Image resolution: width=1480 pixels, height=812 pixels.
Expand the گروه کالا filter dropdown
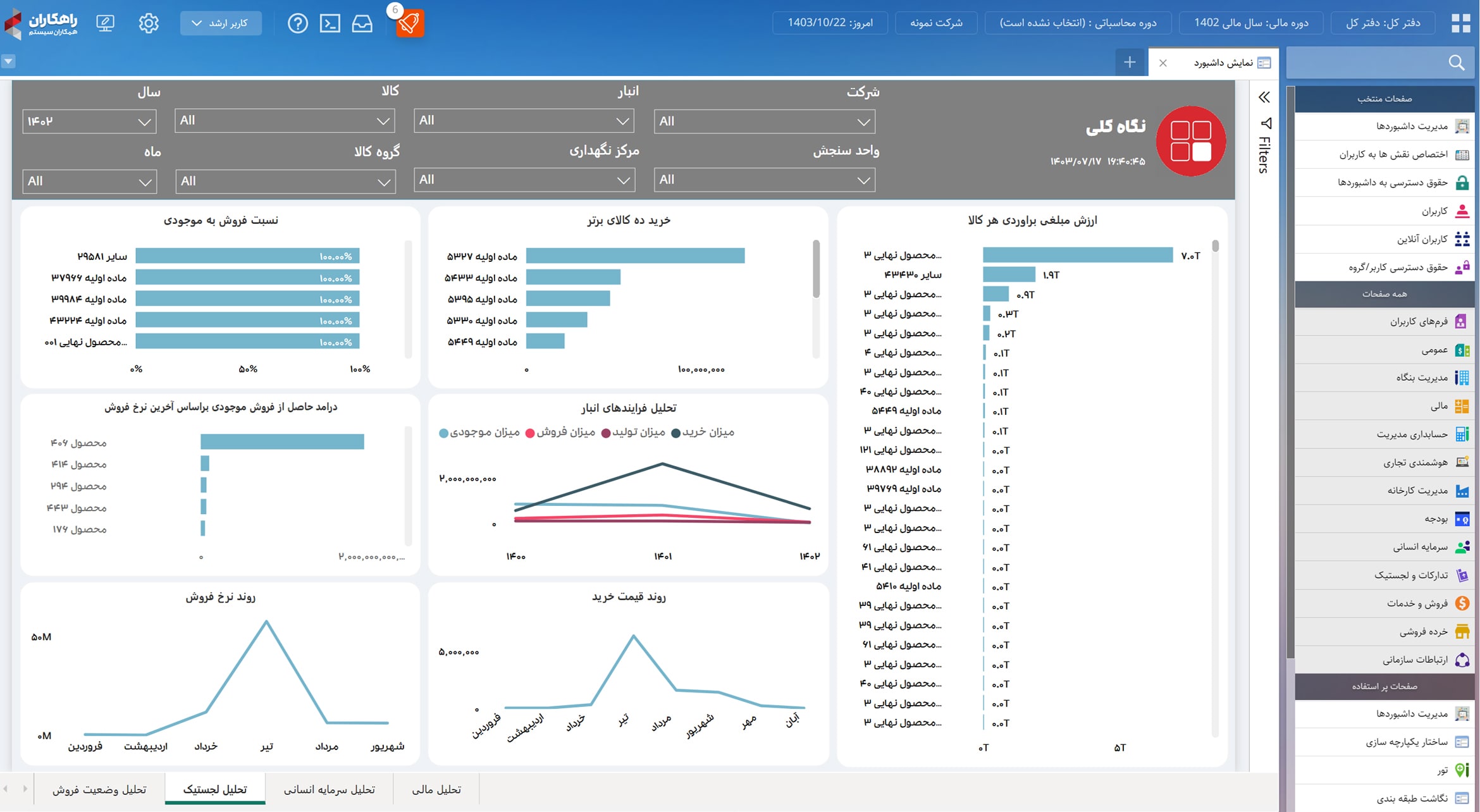tap(285, 181)
